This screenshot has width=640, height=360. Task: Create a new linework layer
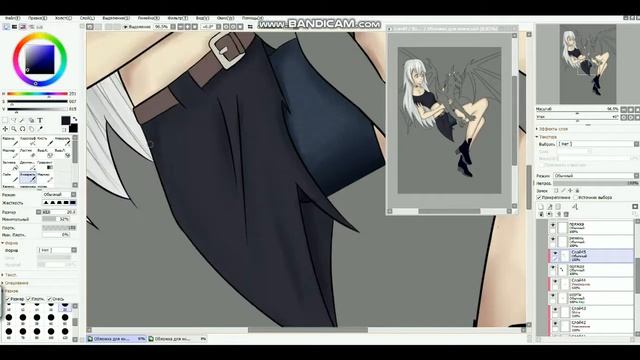[550, 207]
